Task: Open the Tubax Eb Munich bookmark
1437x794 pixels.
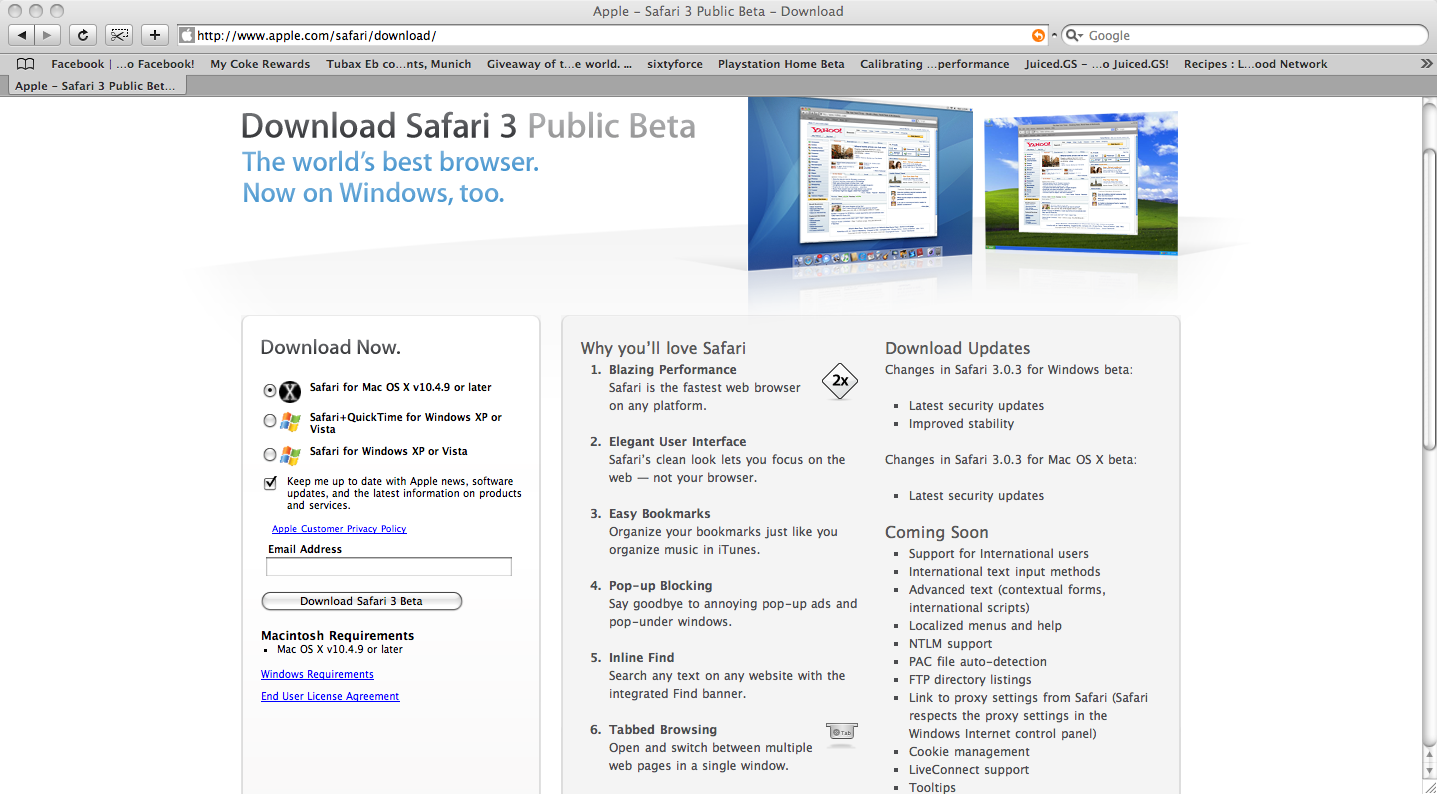Action: (399, 64)
